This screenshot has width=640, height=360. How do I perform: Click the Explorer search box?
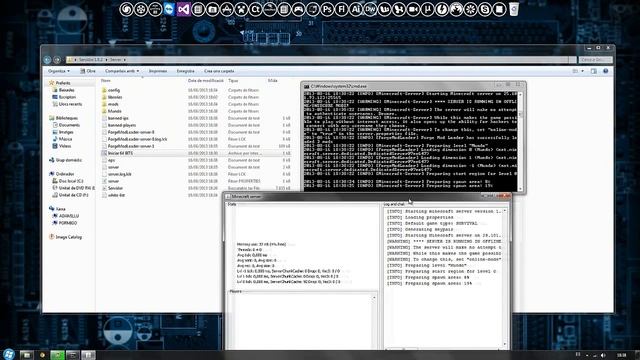coord(595,60)
